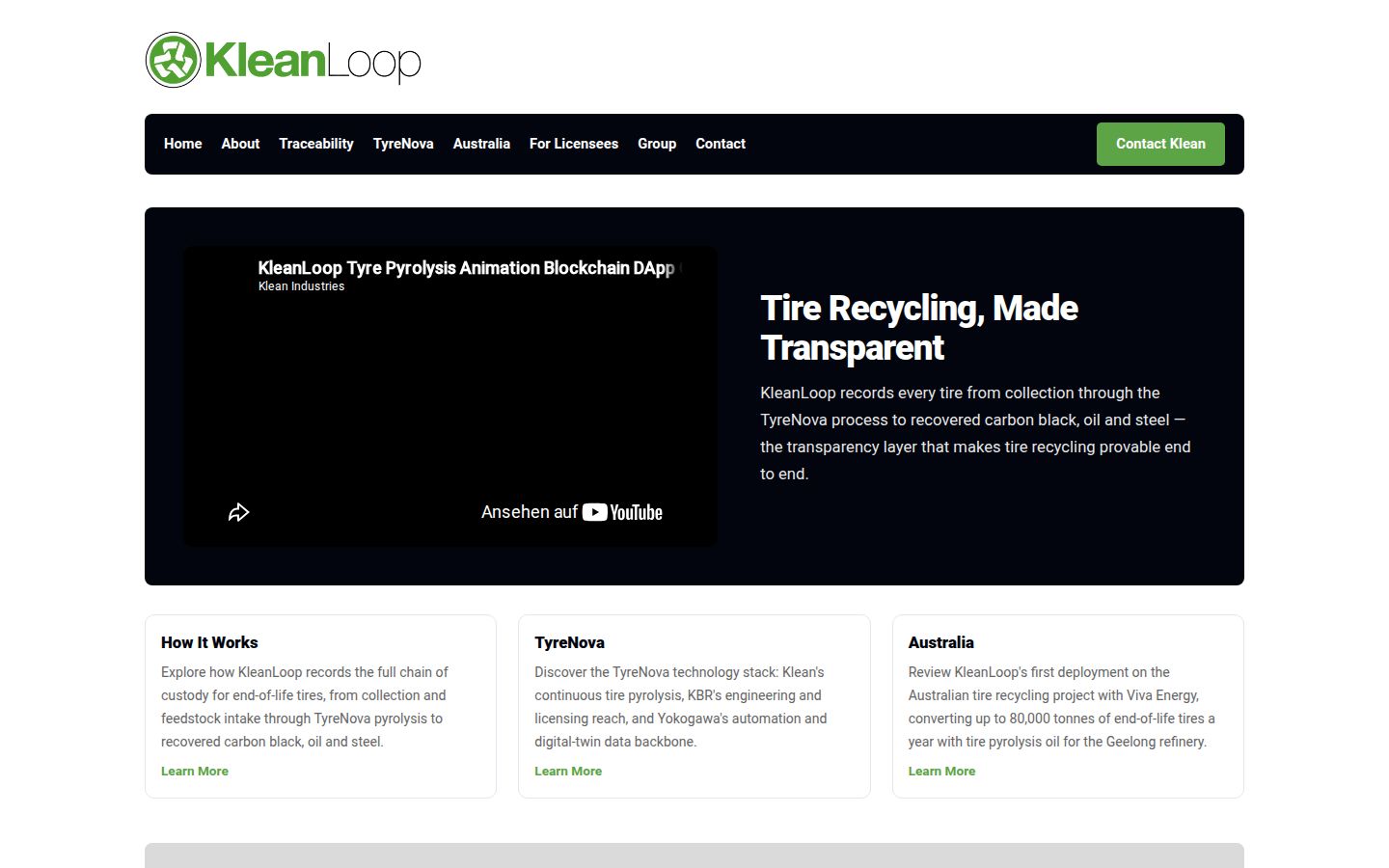Screen dimensions: 1389x868
Task: Follow Learn More under TyreNova card
Action: pyautogui.click(x=568, y=771)
